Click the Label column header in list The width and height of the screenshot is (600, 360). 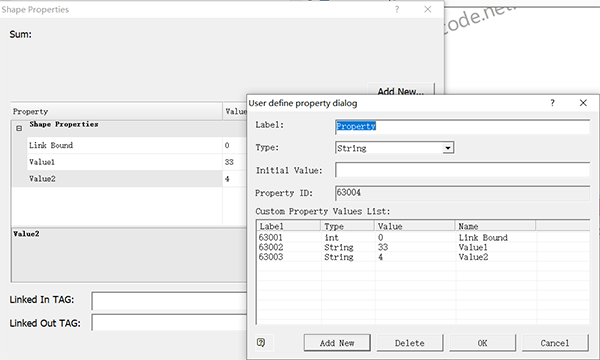(x=289, y=226)
